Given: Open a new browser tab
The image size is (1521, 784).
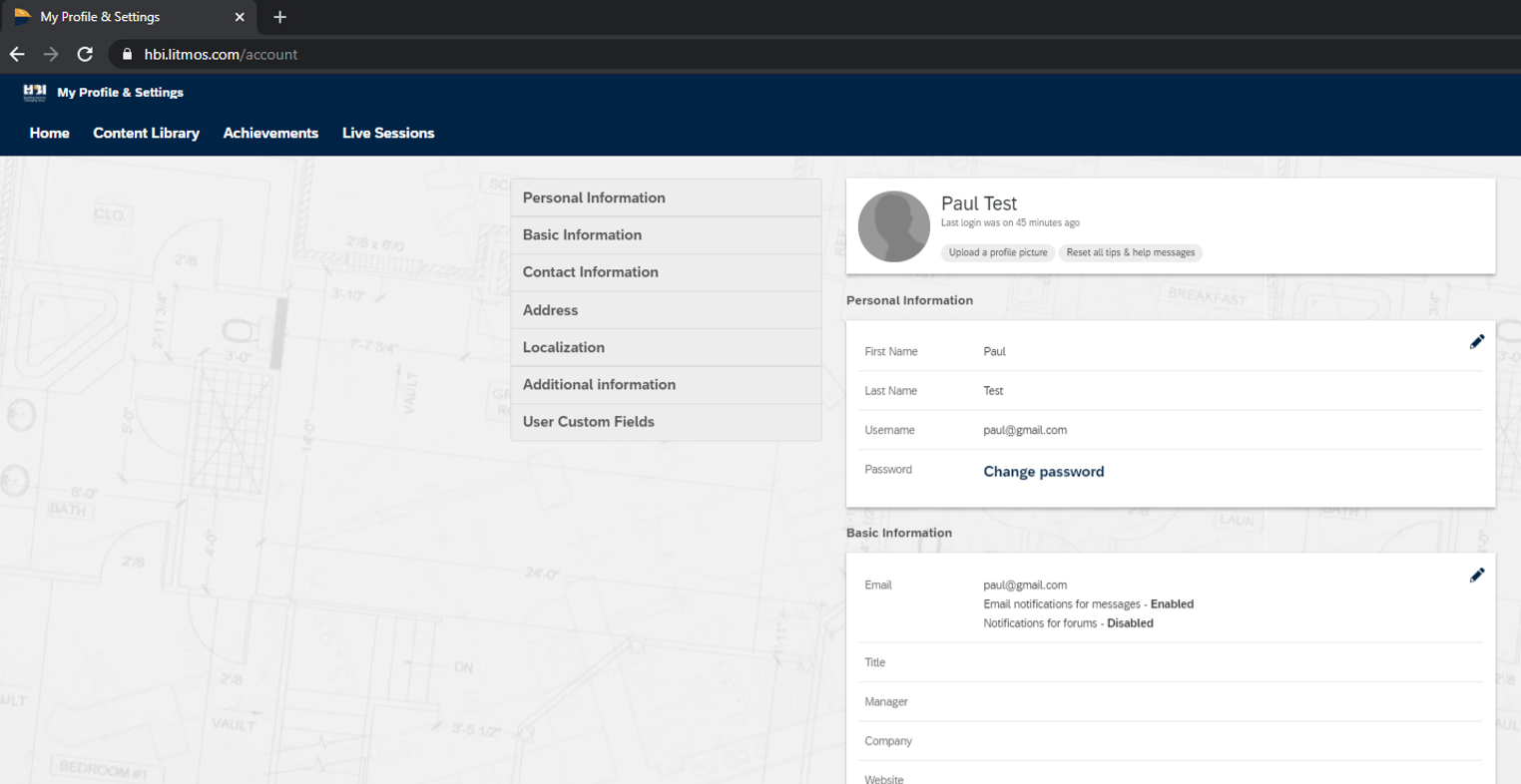Looking at the screenshot, I should 279,17.
